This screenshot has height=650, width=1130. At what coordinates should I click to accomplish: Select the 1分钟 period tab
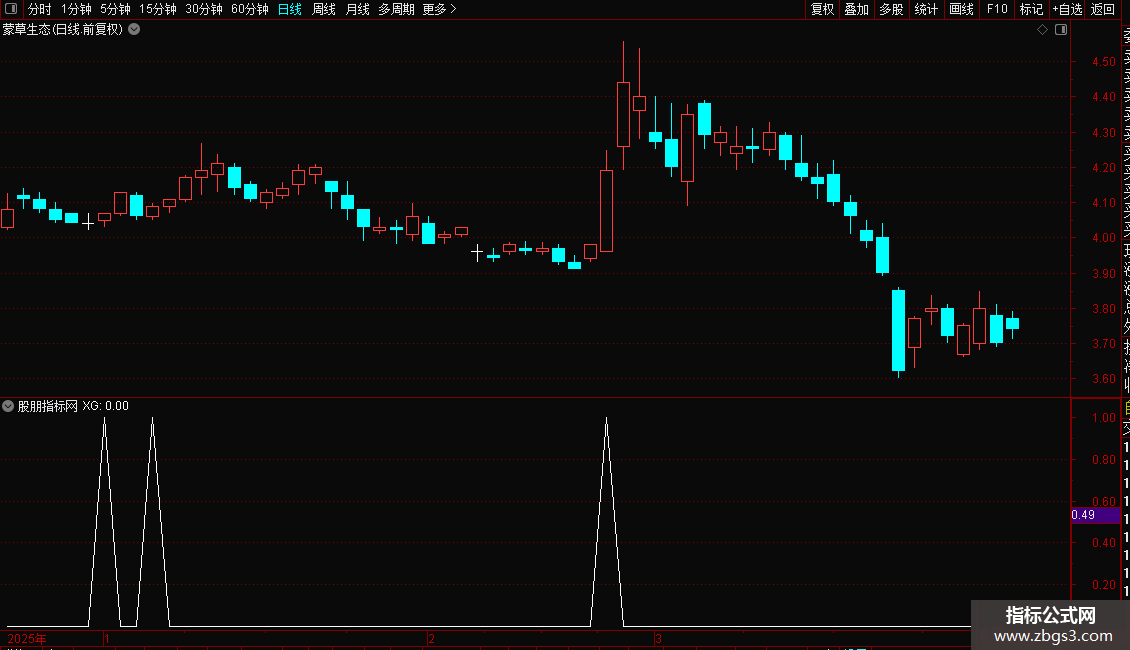tap(76, 9)
